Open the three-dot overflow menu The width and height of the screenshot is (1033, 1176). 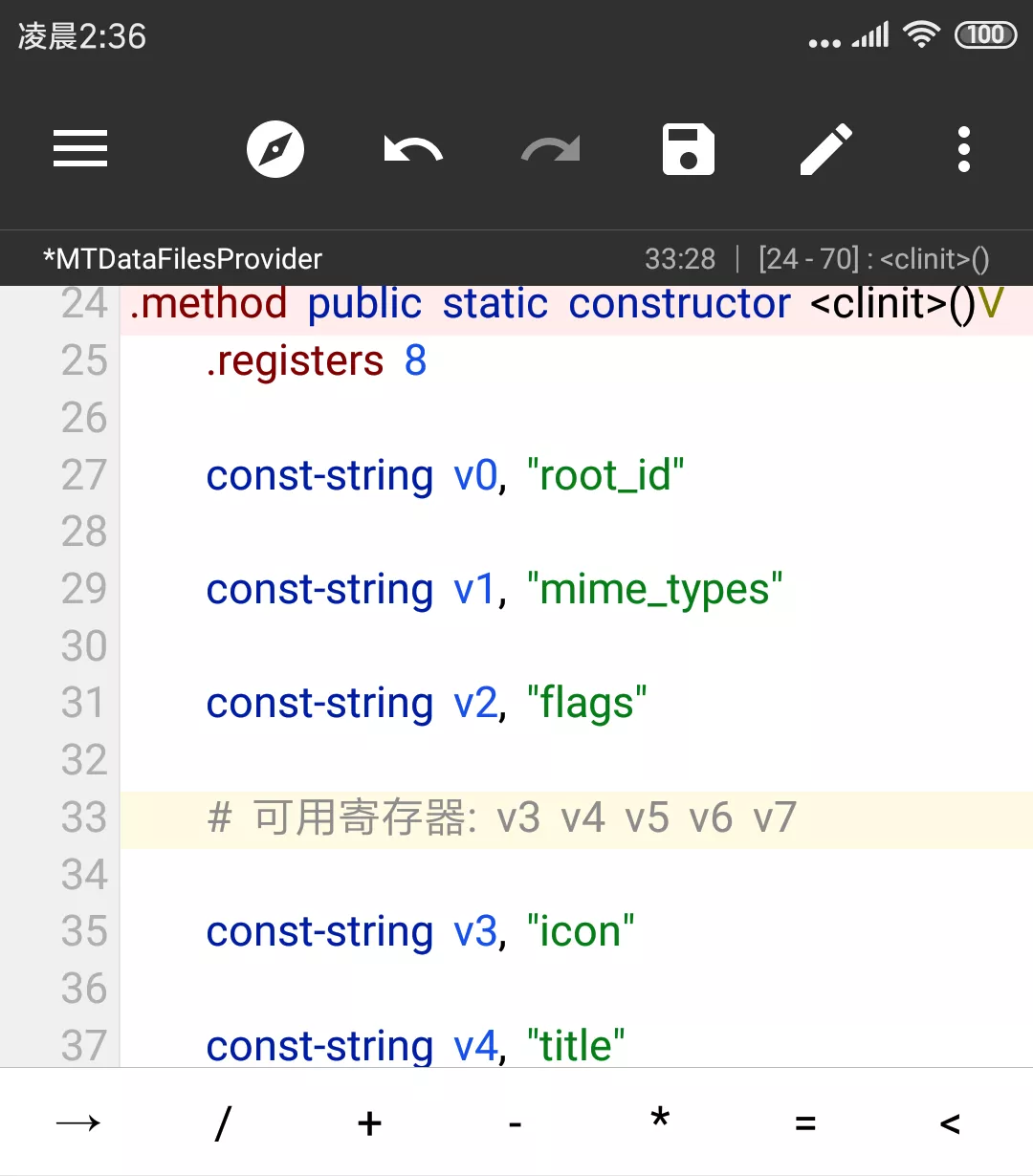[964, 149]
